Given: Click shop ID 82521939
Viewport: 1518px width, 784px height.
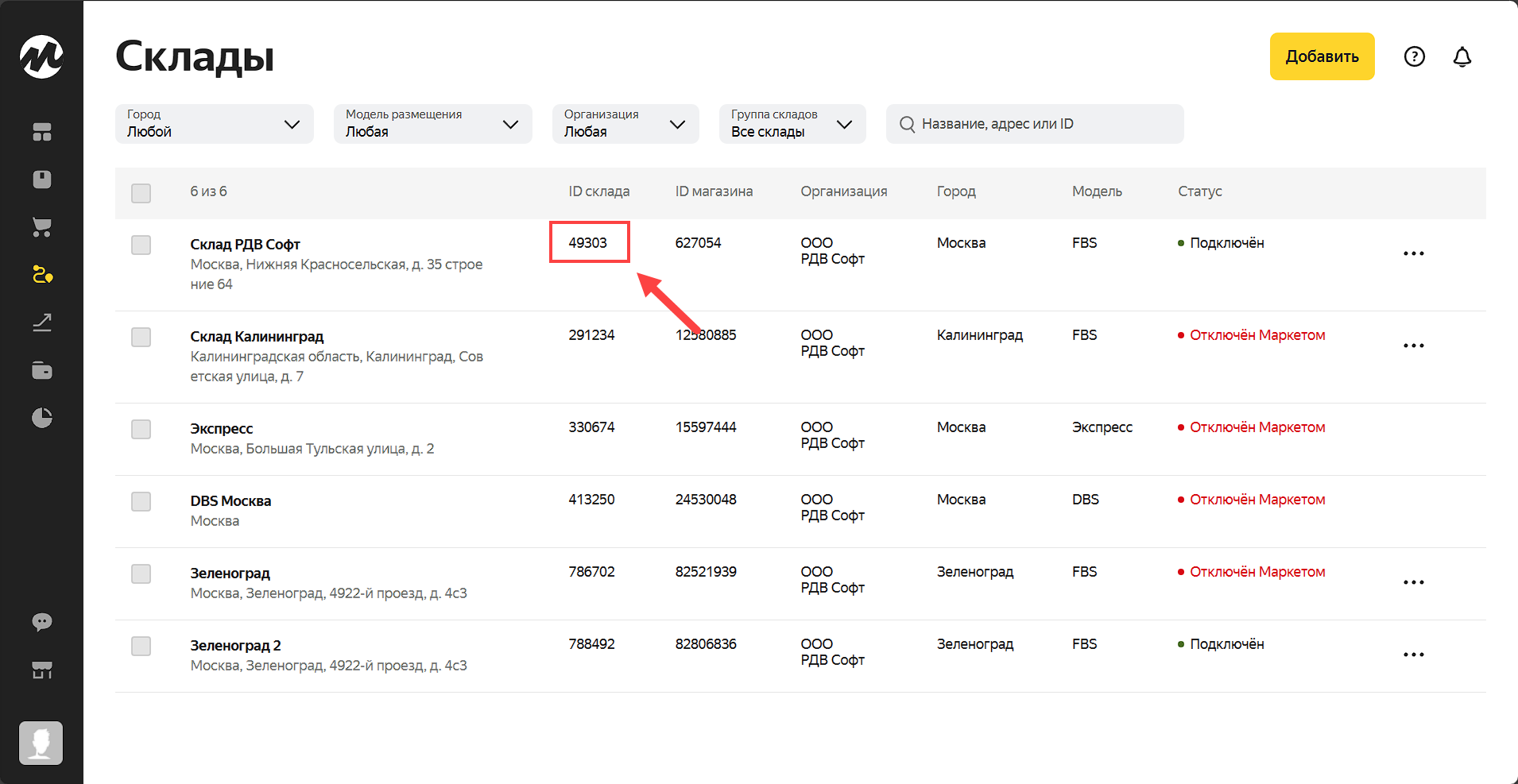Looking at the screenshot, I should click(x=706, y=572).
